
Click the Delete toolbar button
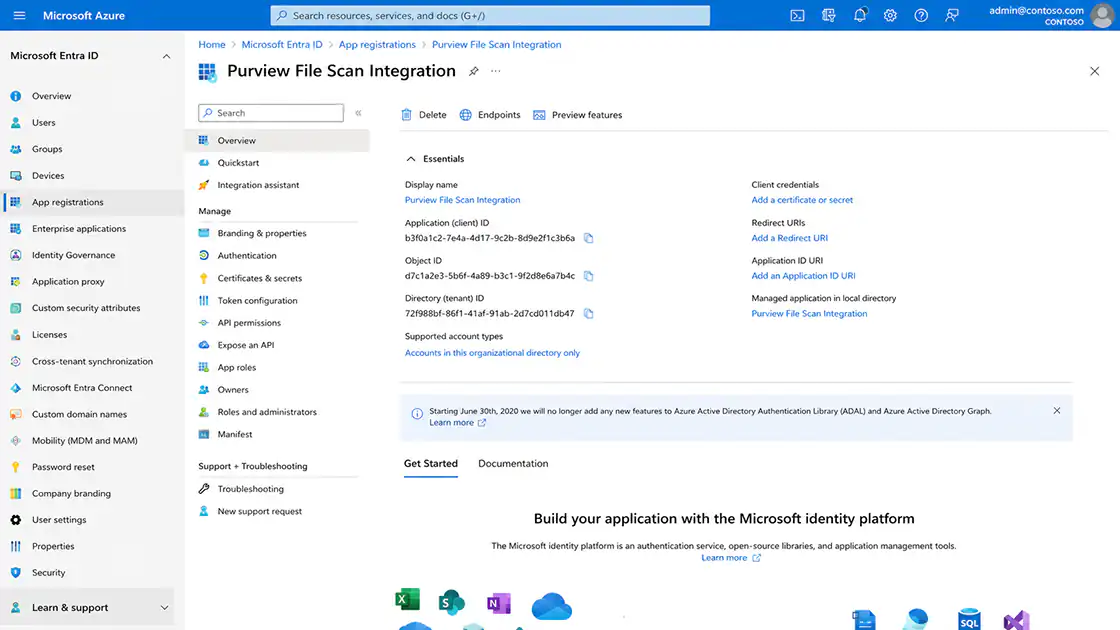tap(424, 115)
